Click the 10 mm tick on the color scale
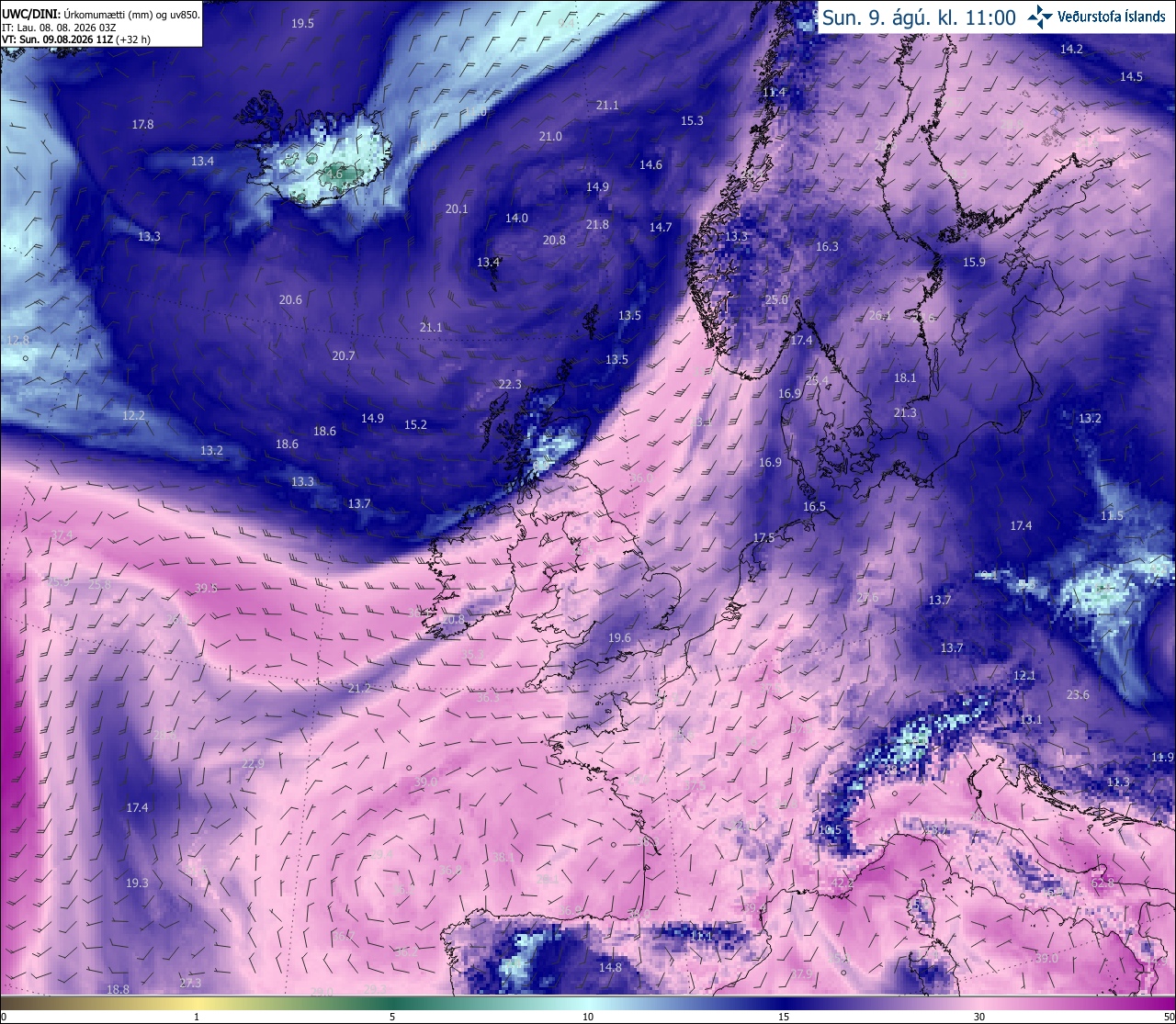Viewport: 1176px width, 1024px height. click(x=588, y=1017)
